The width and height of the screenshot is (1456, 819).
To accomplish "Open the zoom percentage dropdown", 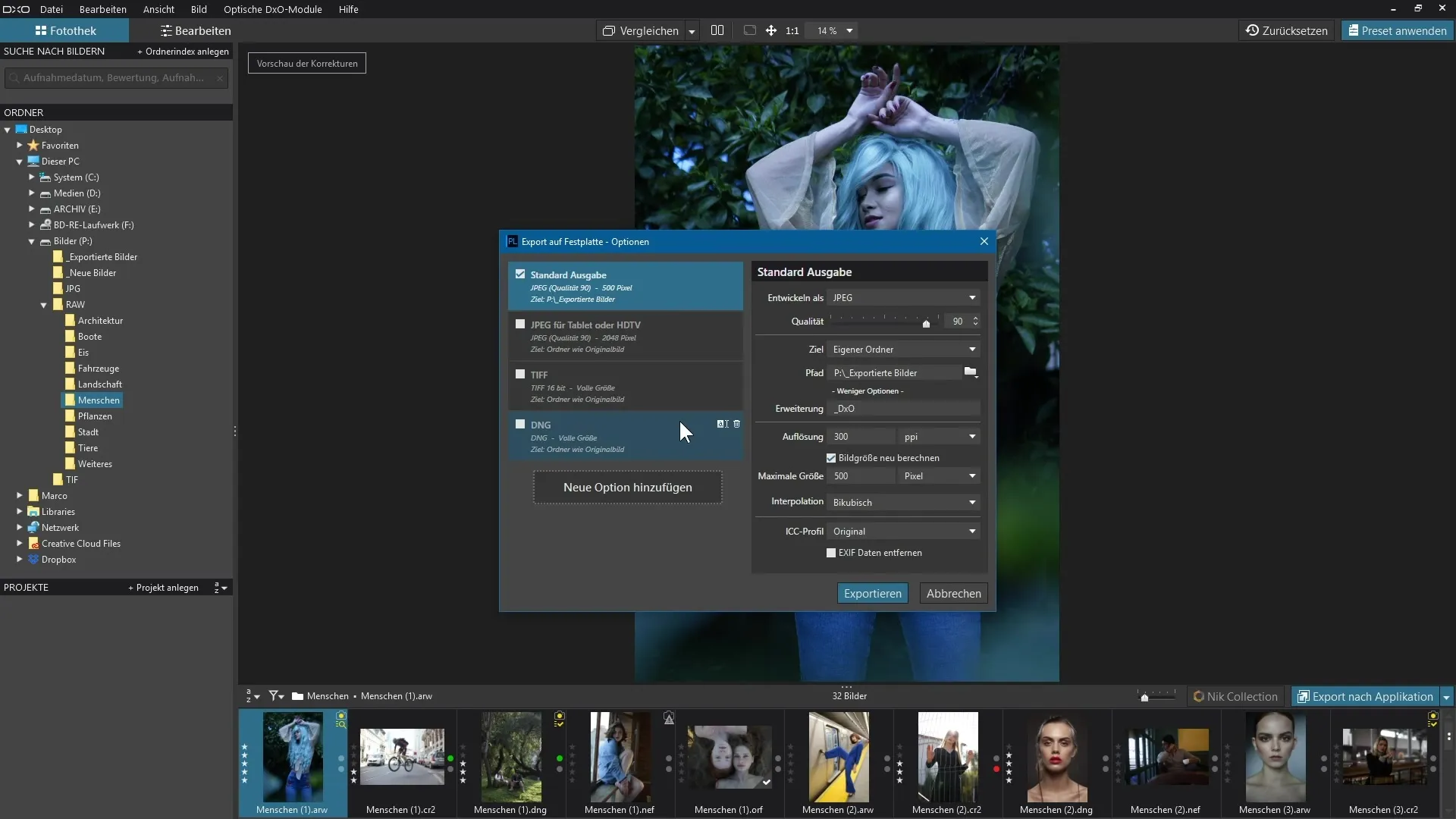I will point(849,30).
